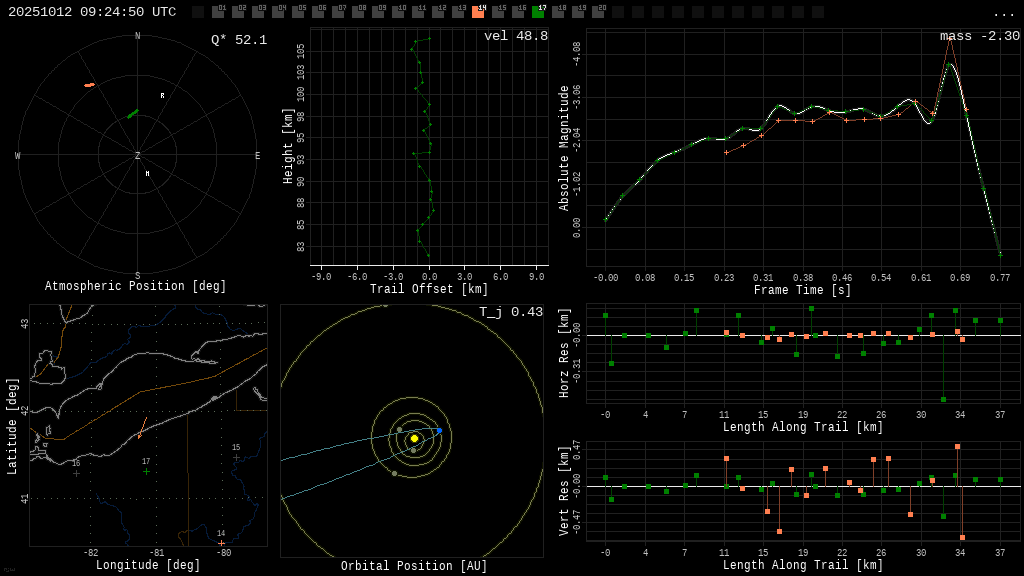Viewport: 1024px width, 576px height.
Task: Click the R radiant marker in sky plot
Action: (162, 96)
